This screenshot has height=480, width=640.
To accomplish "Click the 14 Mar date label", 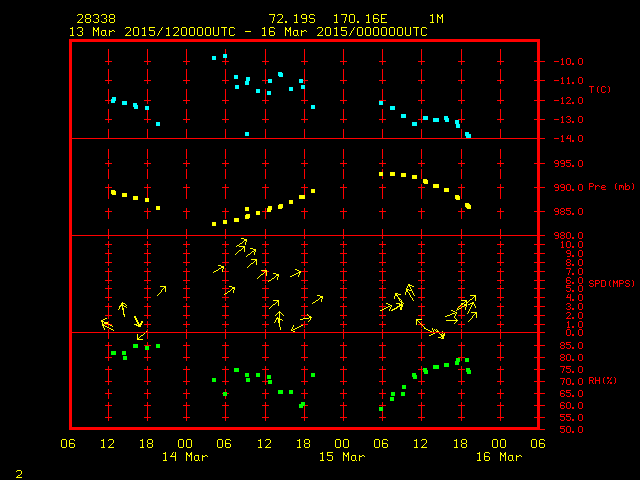I will 186,457.
